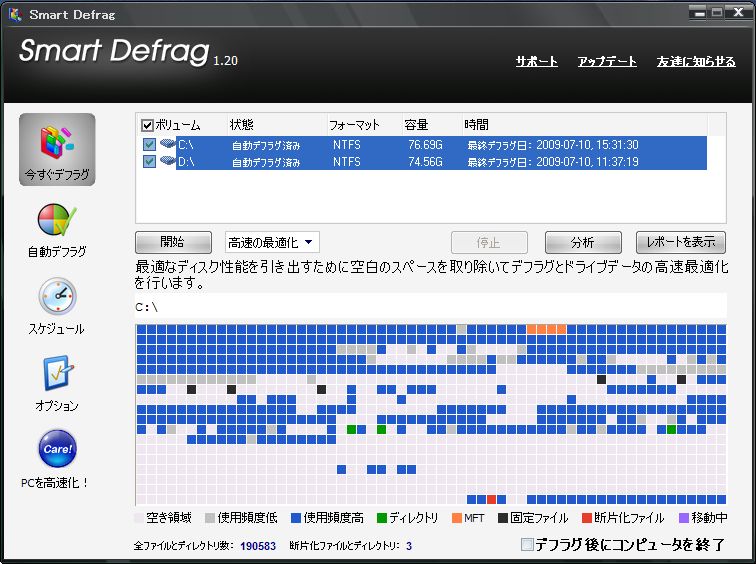
Task: Enable デフラグ後にコンピュータを終了 checkbox
Action: tap(527, 545)
